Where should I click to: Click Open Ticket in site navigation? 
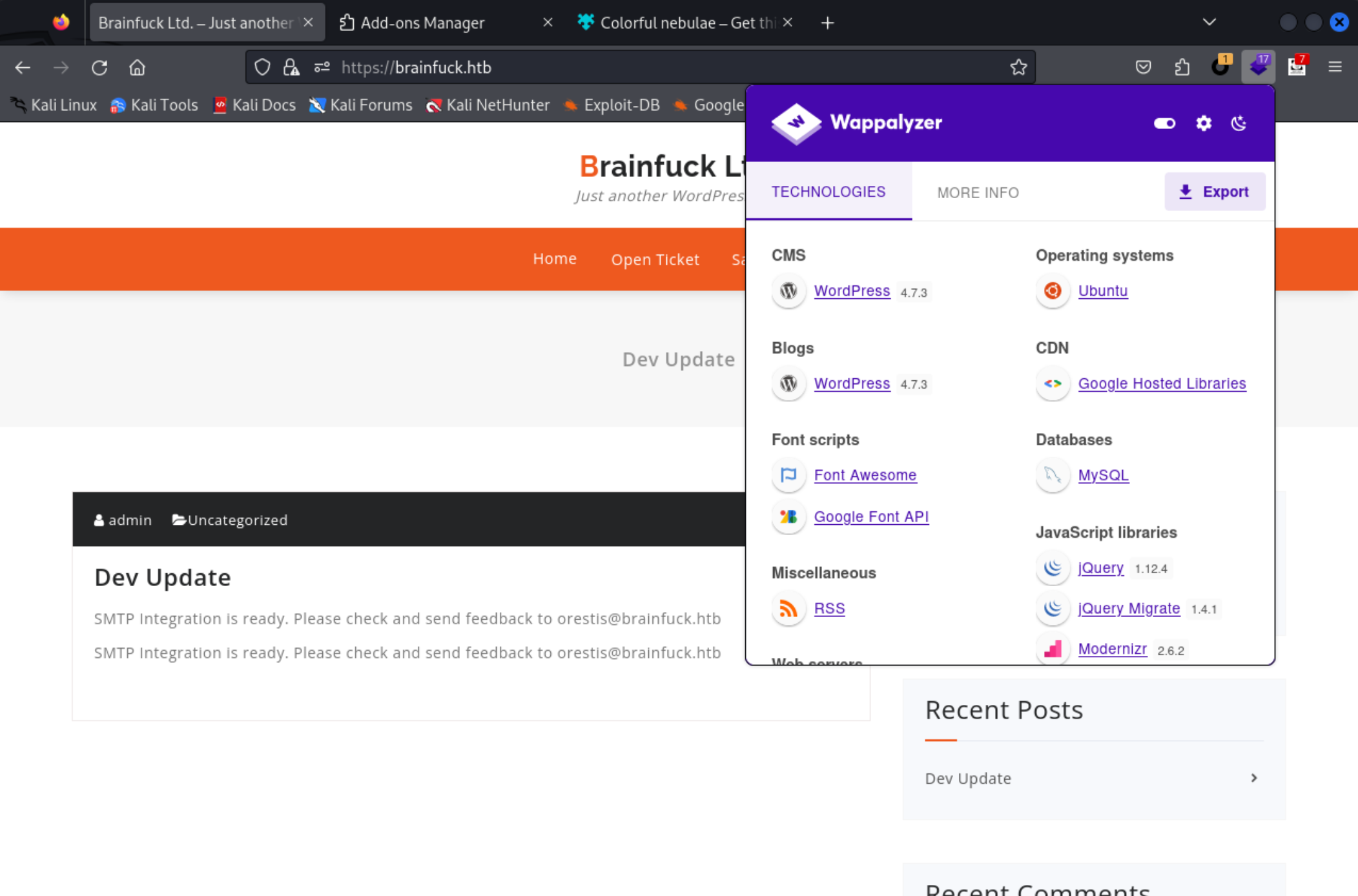(x=655, y=260)
